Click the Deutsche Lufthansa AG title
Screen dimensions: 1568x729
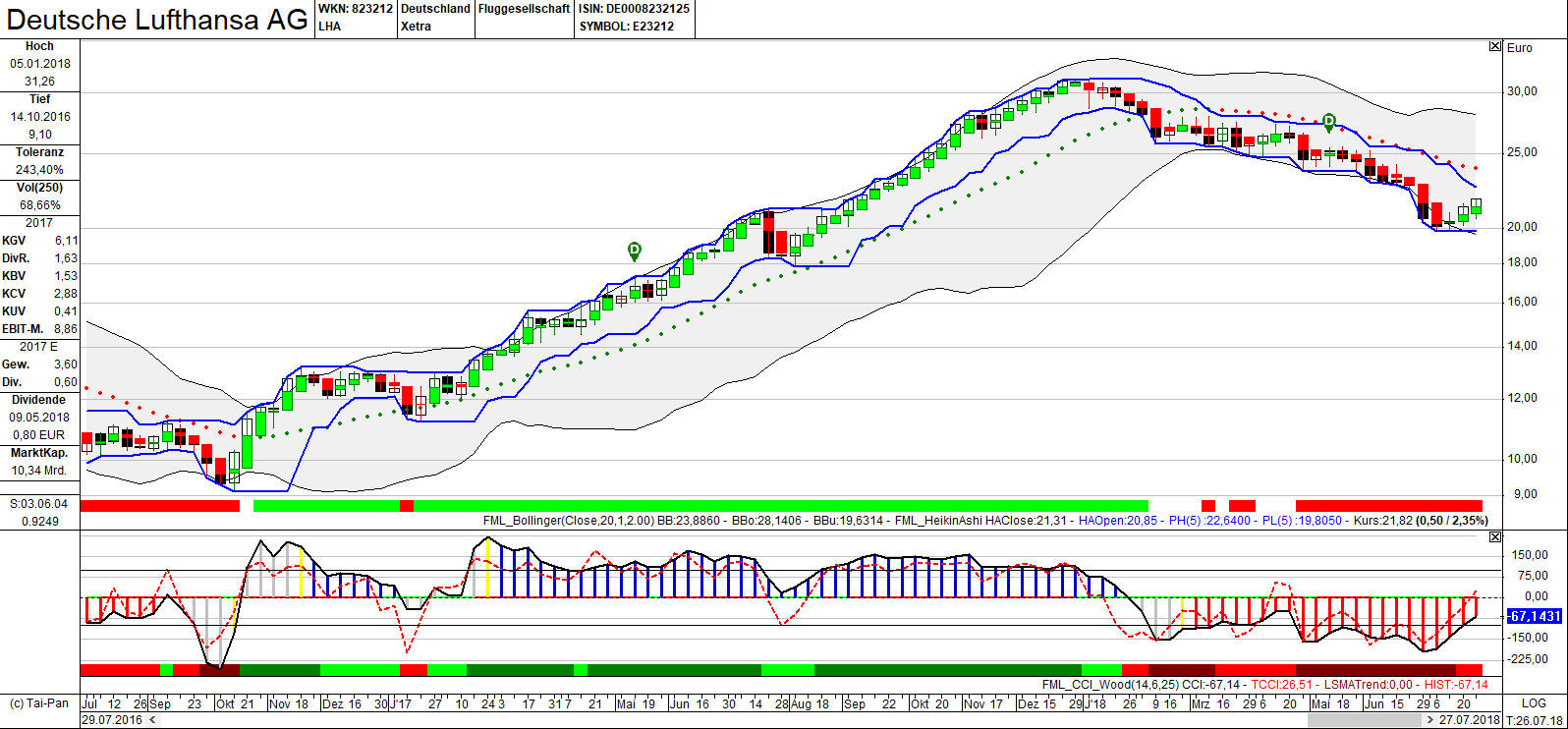pyautogui.click(x=157, y=20)
